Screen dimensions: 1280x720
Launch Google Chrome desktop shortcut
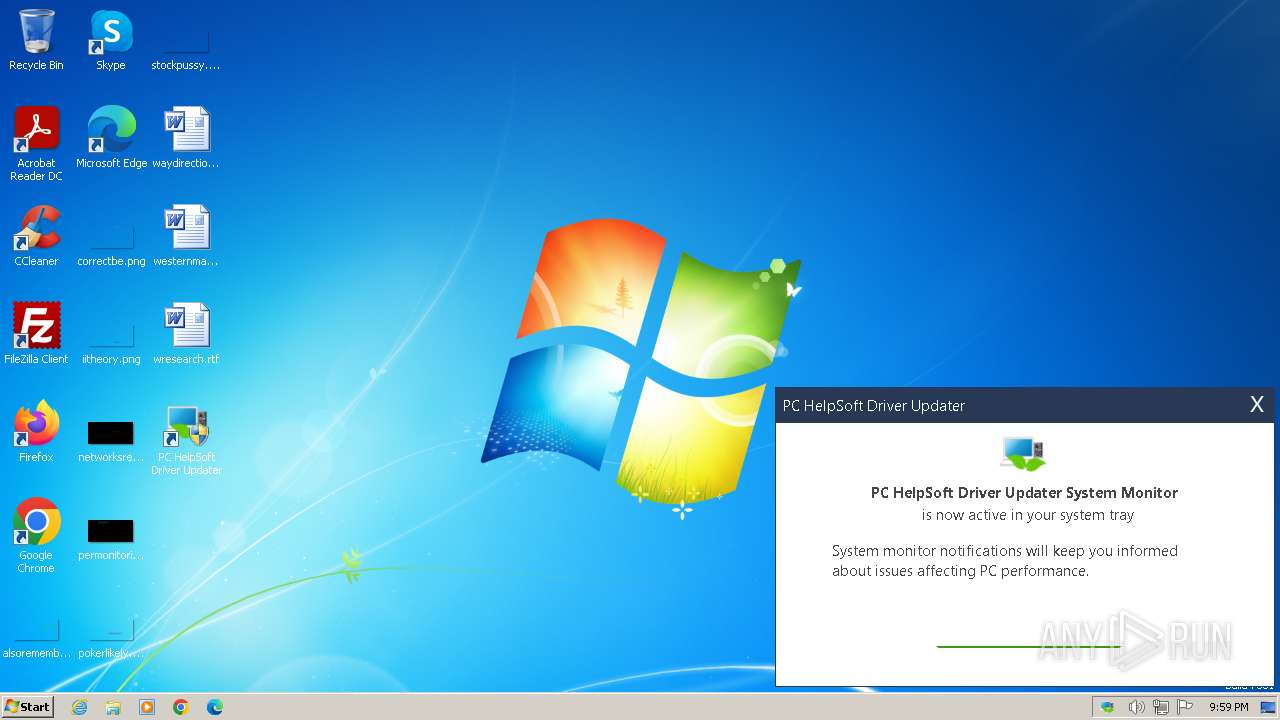[x=36, y=536]
